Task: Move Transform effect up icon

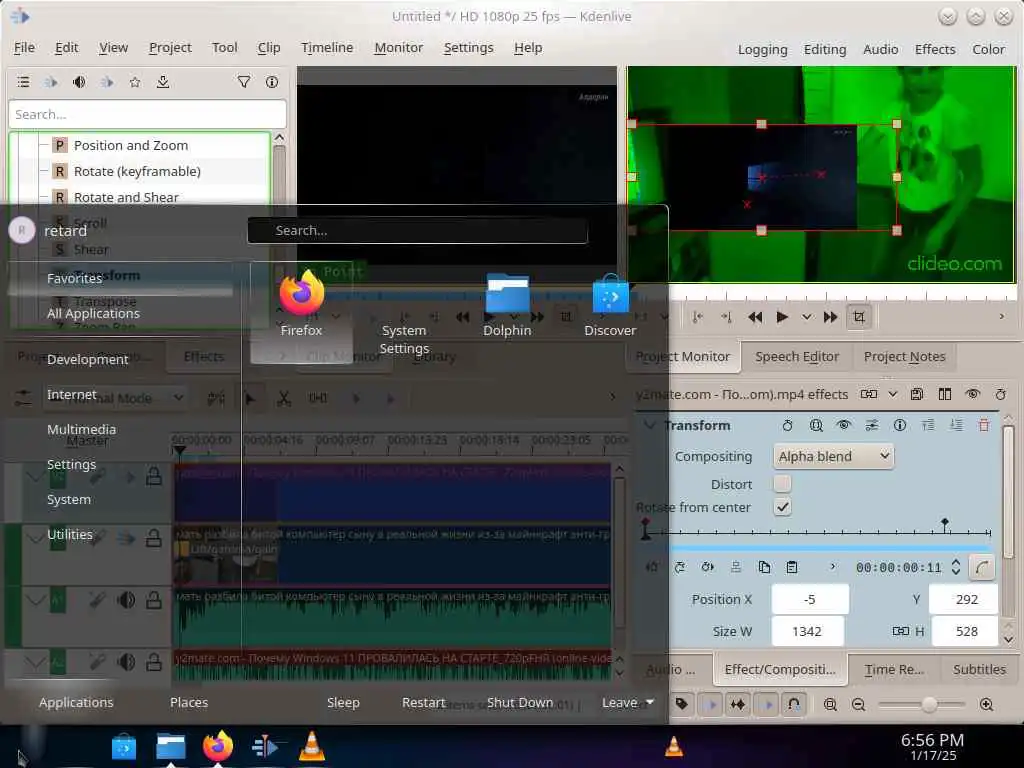Action: pyautogui.click(x=928, y=425)
